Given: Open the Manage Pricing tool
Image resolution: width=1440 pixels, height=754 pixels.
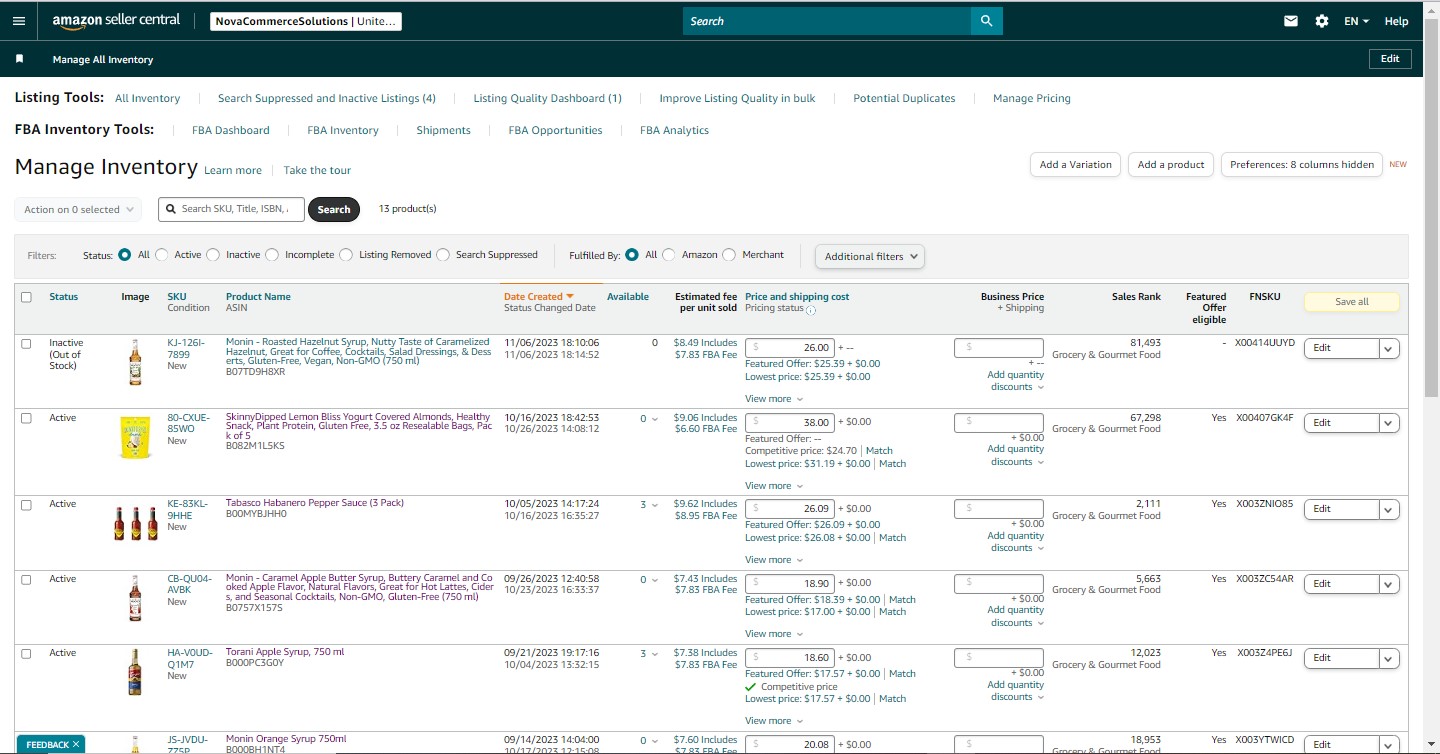Looking at the screenshot, I should [1032, 98].
